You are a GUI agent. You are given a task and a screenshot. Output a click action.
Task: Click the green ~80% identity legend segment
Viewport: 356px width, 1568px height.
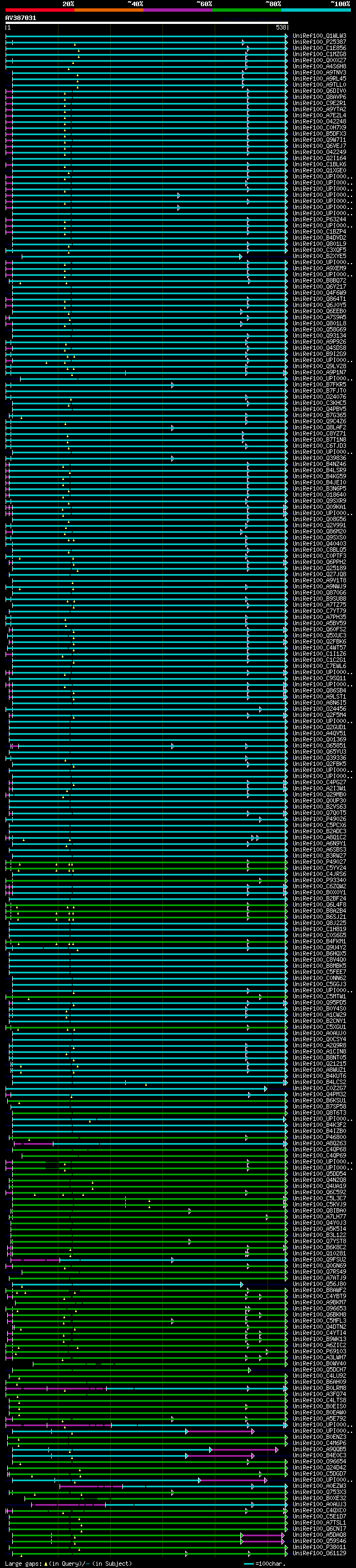click(x=246, y=10)
